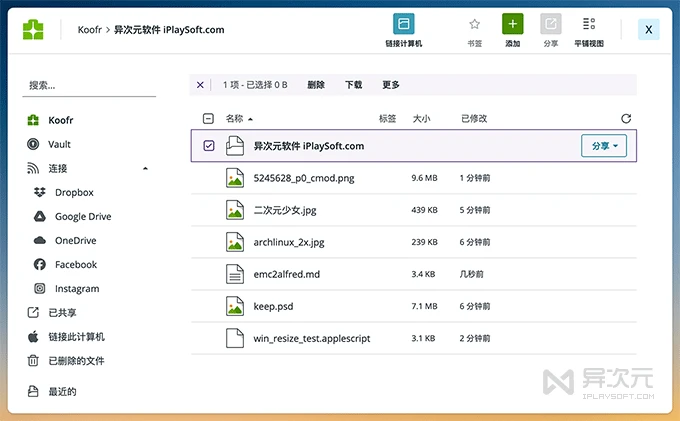Open Google Drive connection
The image size is (680, 421).
83,216
